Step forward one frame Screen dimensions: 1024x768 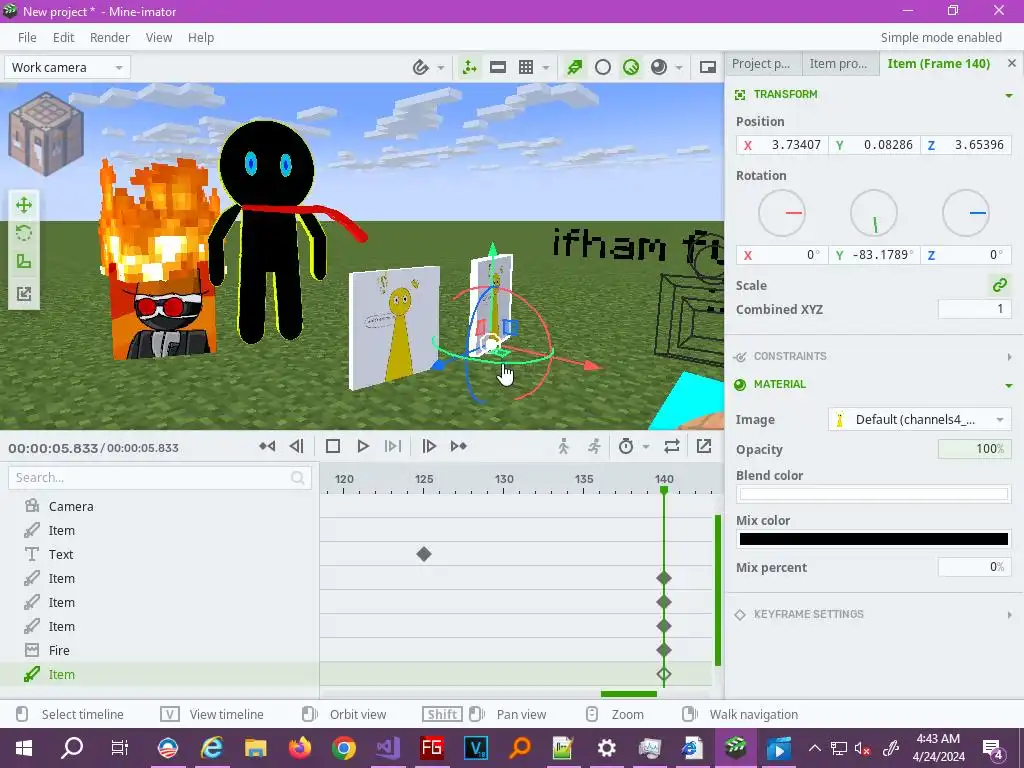(429, 446)
